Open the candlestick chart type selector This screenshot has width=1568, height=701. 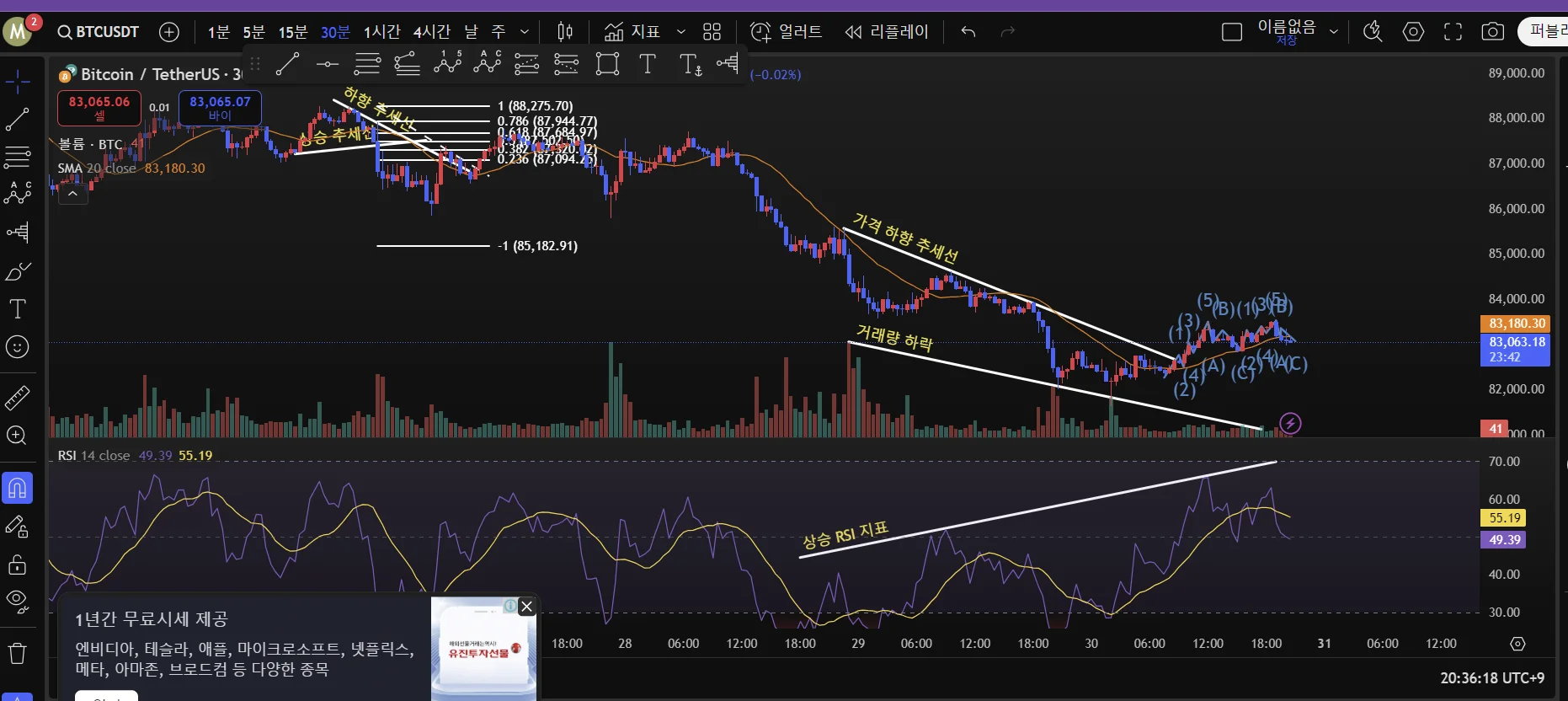coord(565,32)
